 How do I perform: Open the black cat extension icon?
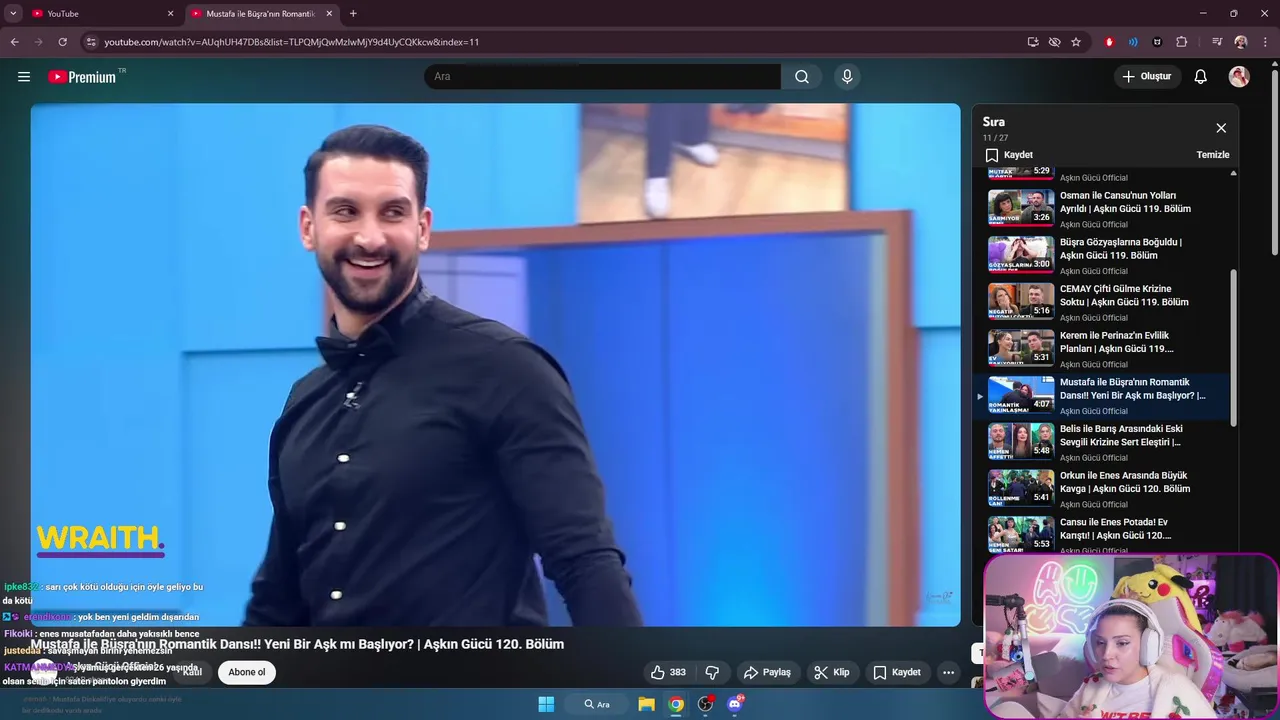pos(1157,42)
